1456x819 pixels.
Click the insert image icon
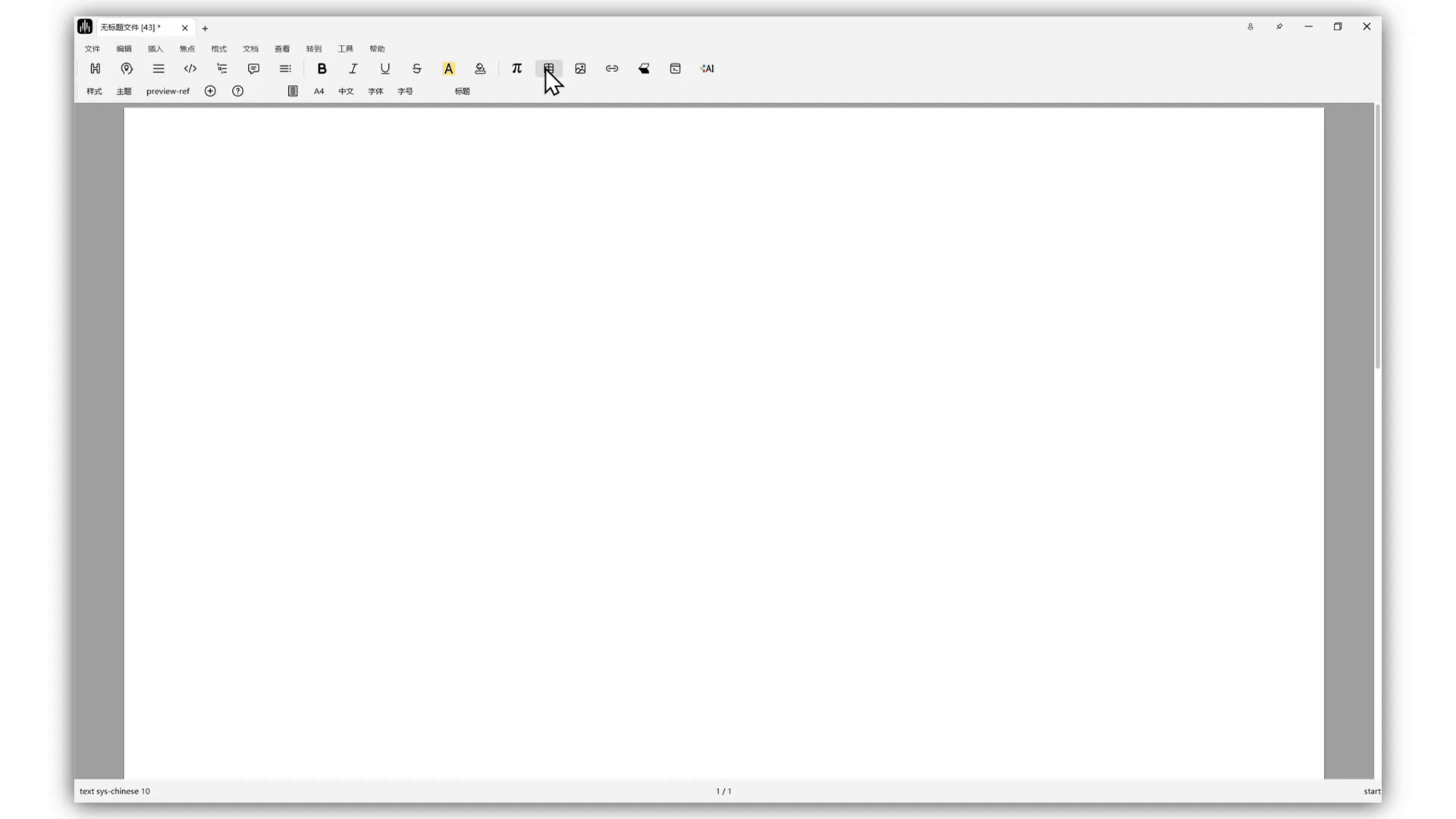tap(580, 68)
